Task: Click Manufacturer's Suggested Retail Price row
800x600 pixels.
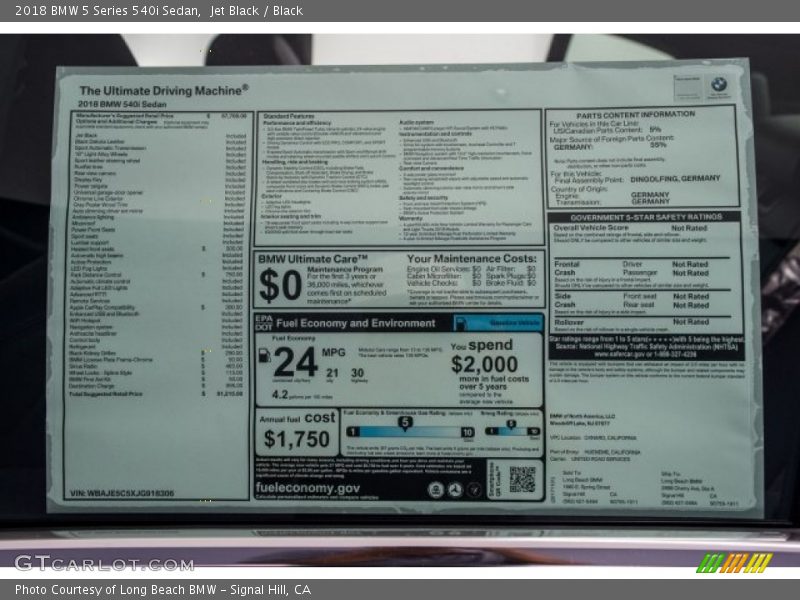Action: [161, 116]
